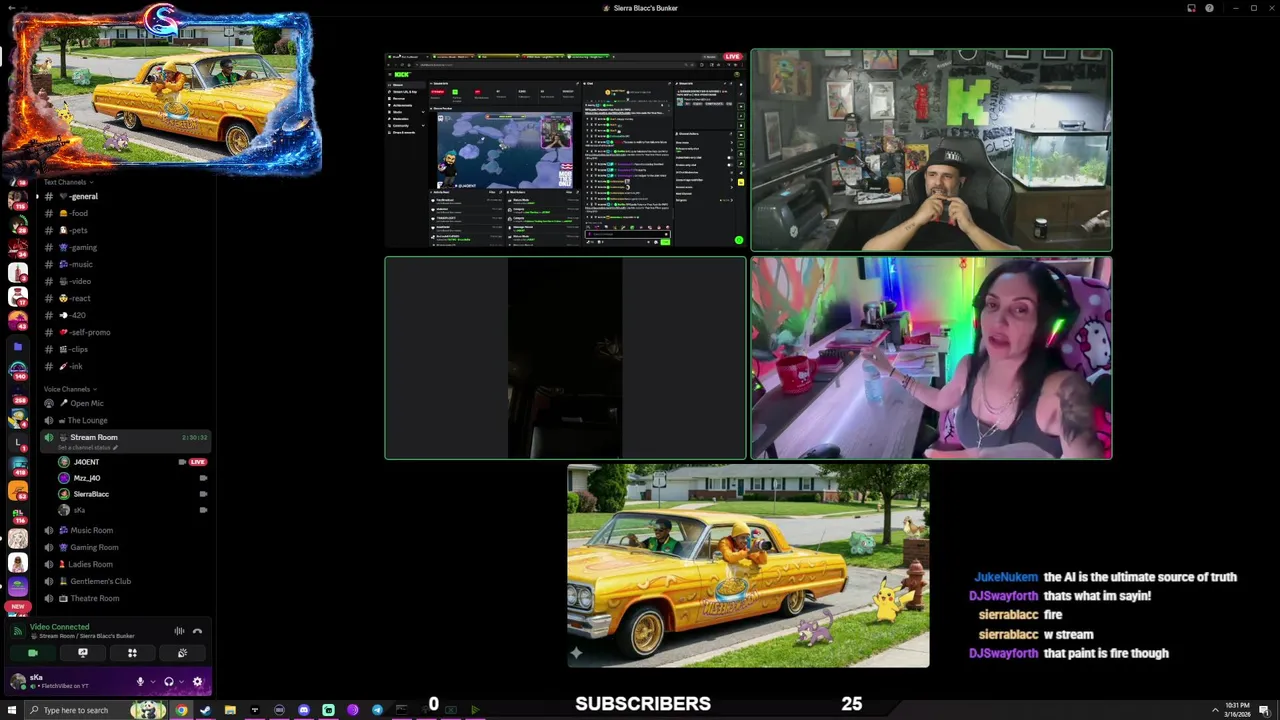Focus the yellow lowrider car video tile
Screen dimensions: 1280x720
click(748, 565)
